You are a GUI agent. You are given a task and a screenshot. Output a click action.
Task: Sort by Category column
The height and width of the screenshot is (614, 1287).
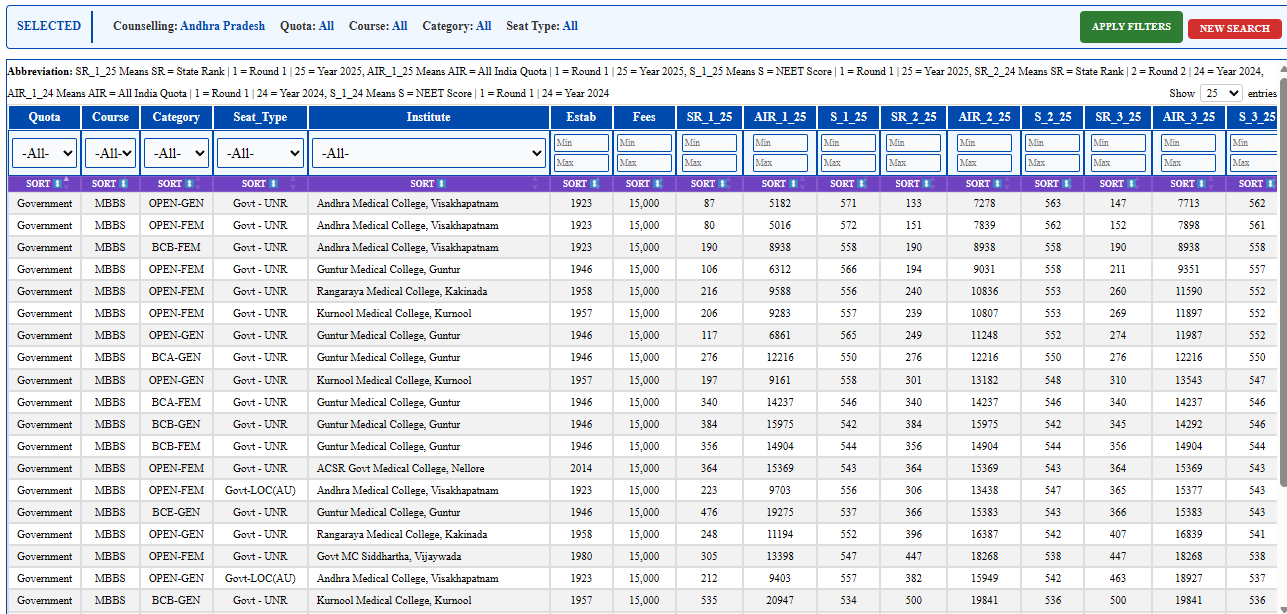(x=176, y=184)
